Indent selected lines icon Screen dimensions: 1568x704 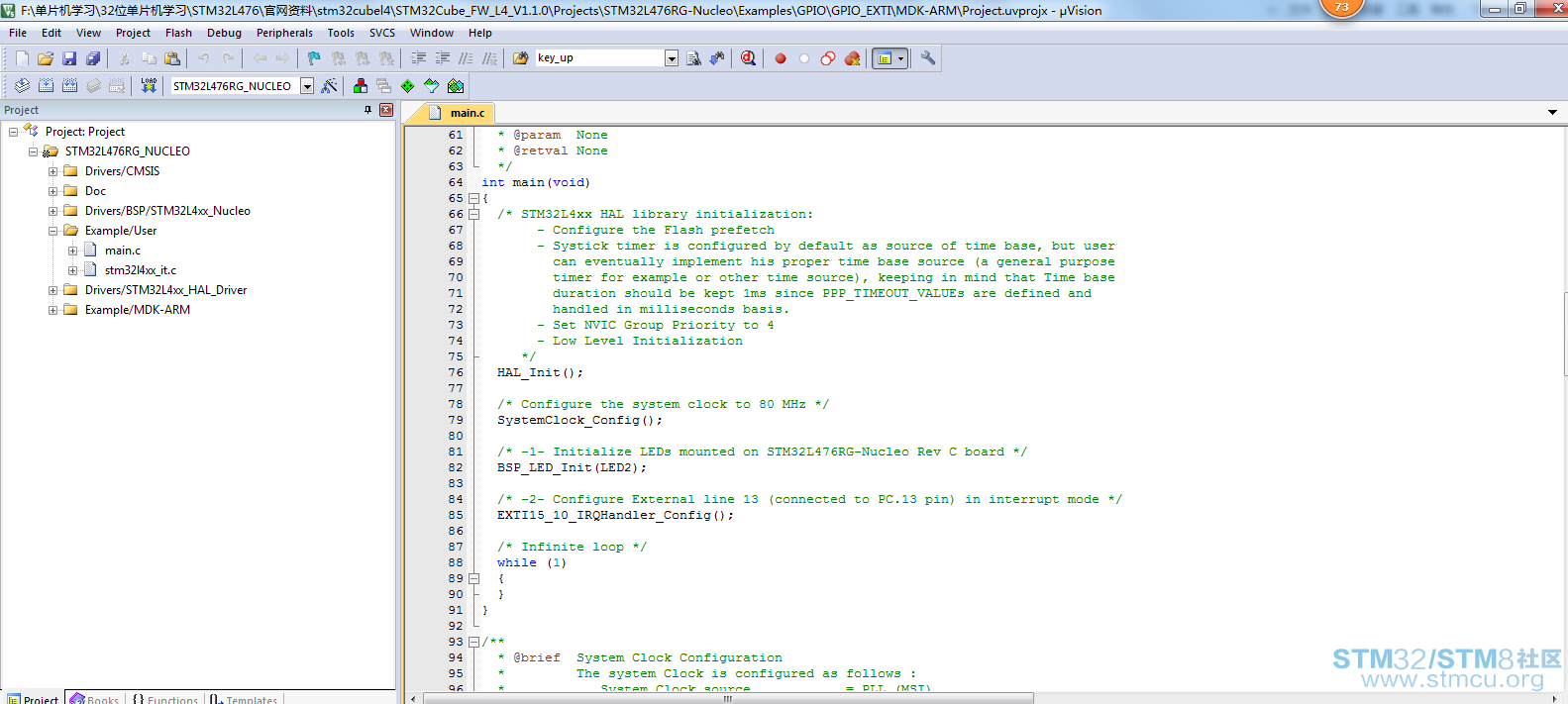(x=419, y=58)
